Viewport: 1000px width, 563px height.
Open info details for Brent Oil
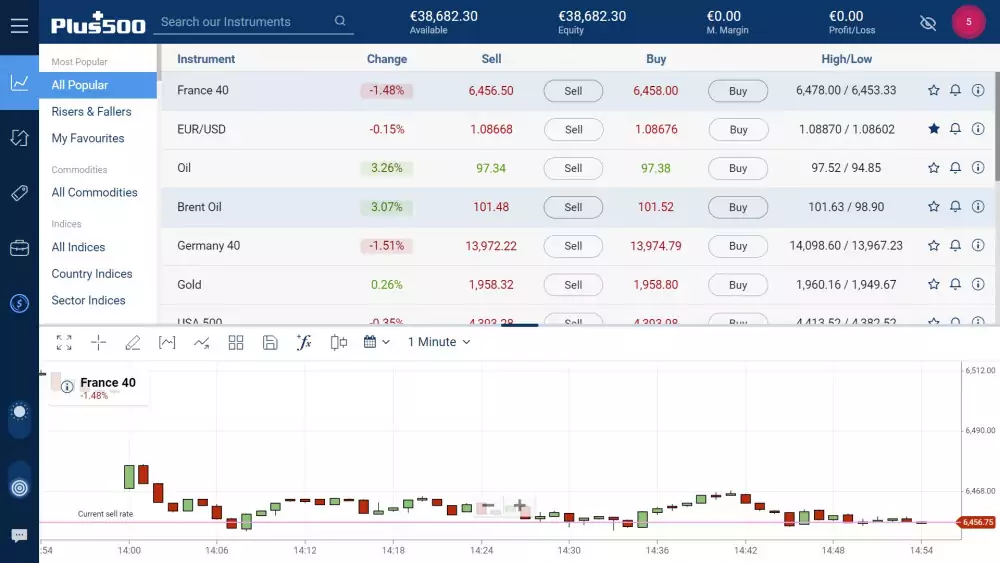(x=978, y=207)
